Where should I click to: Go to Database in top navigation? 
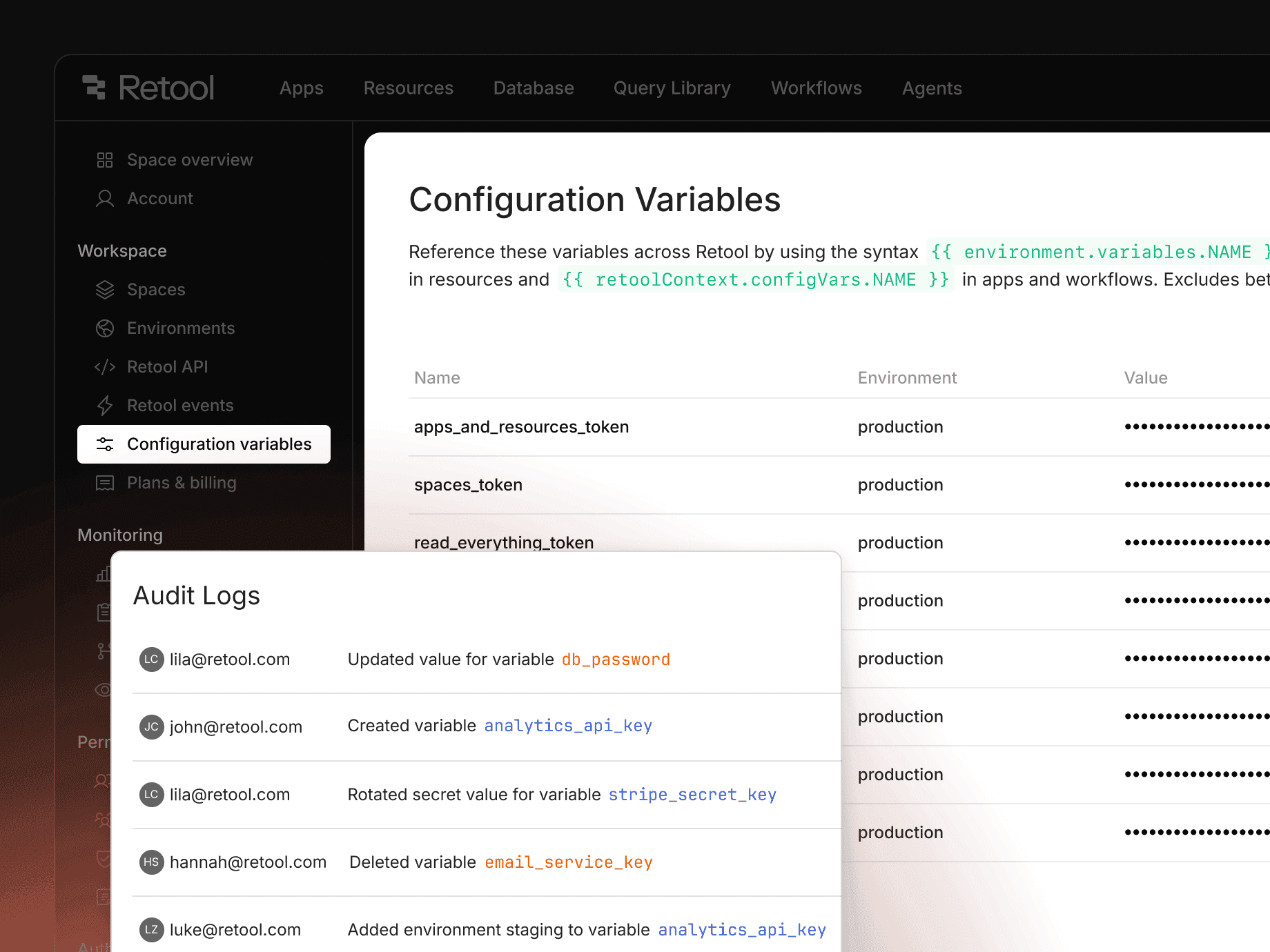pos(534,88)
